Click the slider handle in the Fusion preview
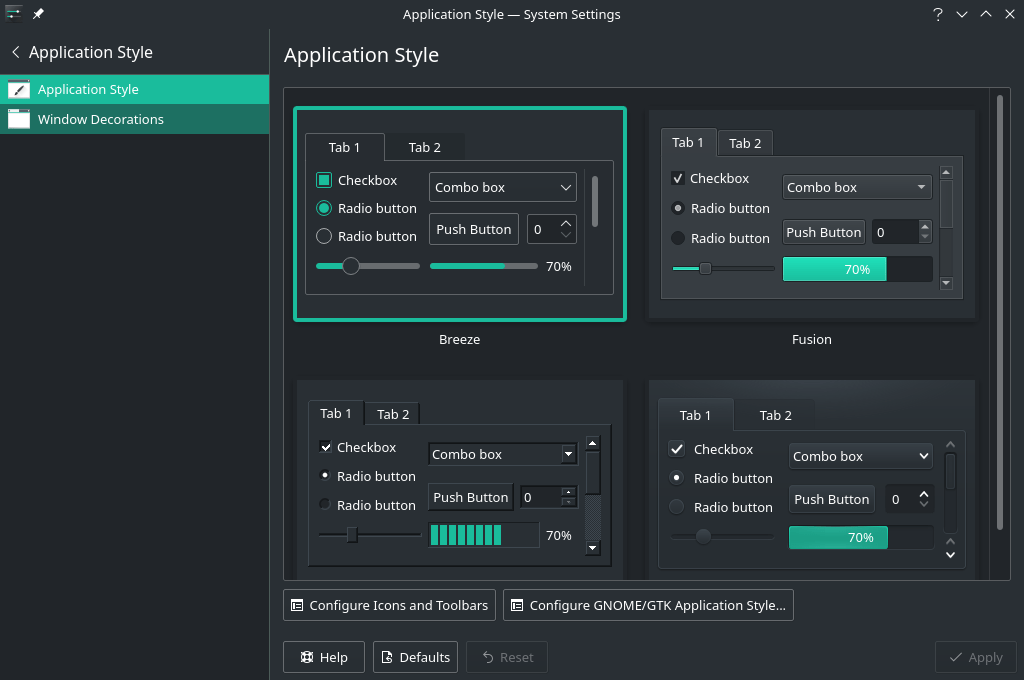This screenshot has height=680, width=1024. (x=705, y=268)
